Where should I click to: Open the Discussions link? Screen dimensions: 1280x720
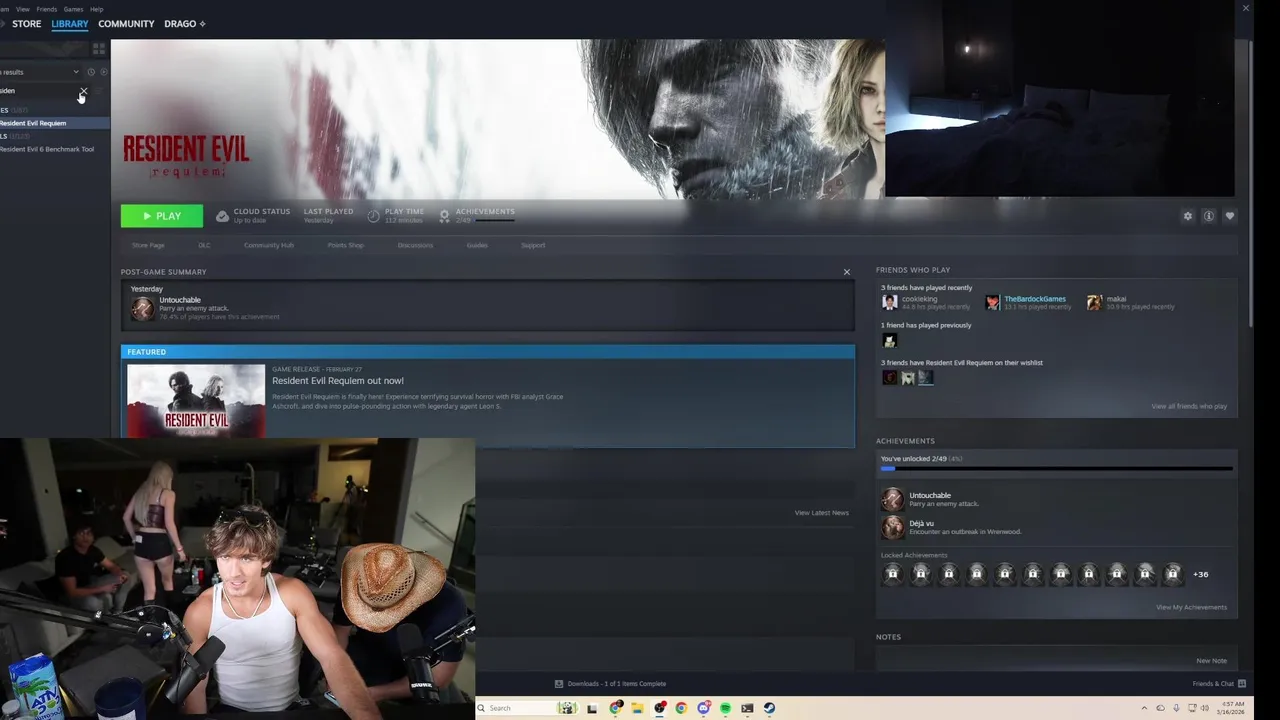point(415,245)
